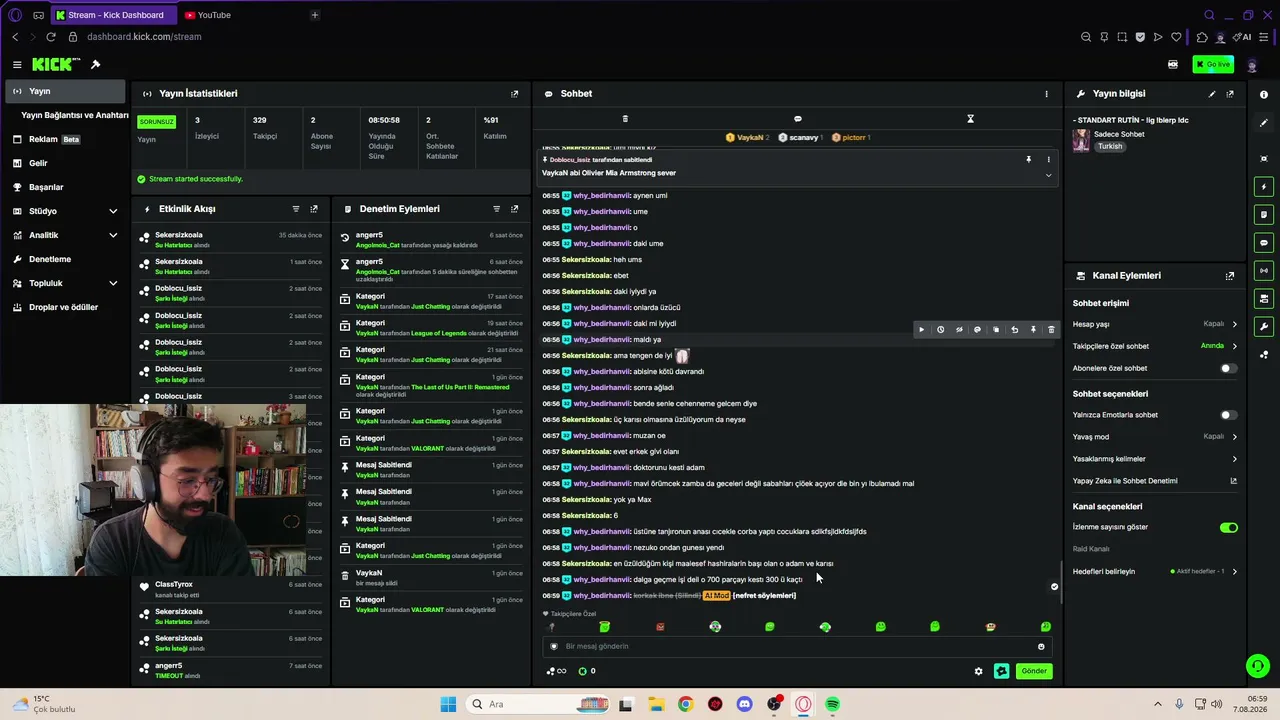Pop out the Yayın bilgisi panel
1280x720 pixels.
[1230, 94]
